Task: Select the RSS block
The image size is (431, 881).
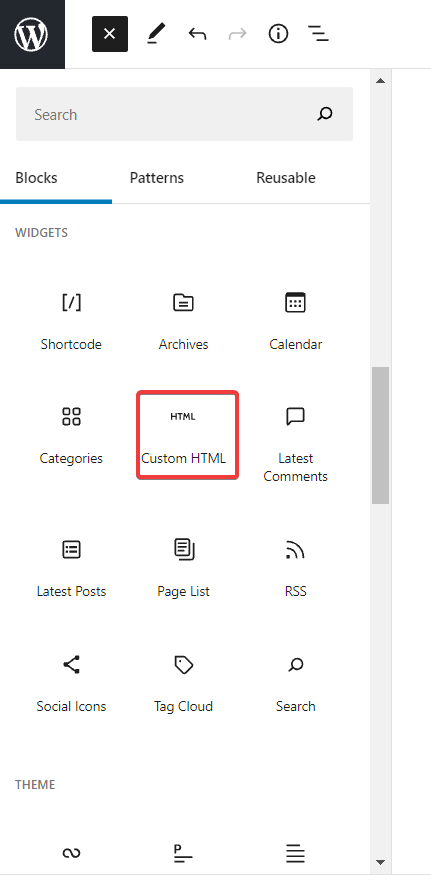Action: [x=296, y=568]
